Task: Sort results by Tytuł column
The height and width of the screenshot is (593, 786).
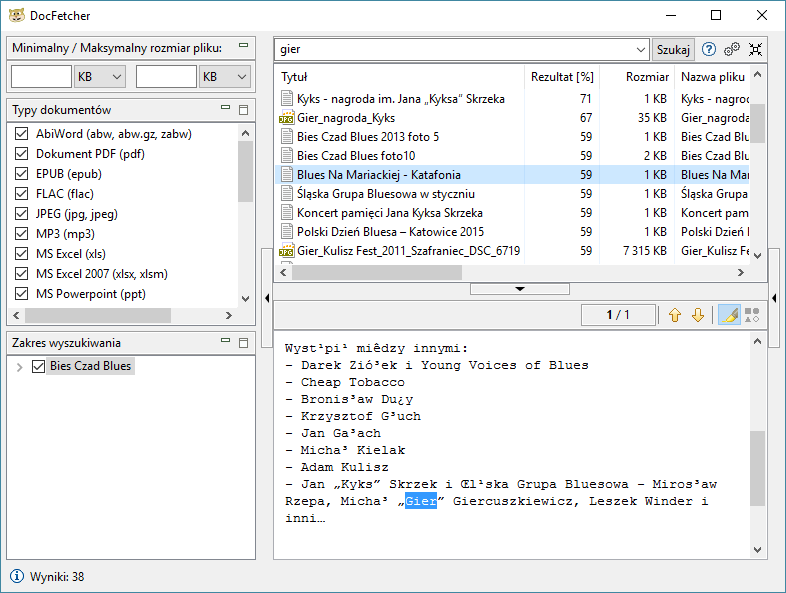Action: pyautogui.click(x=399, y=77)
